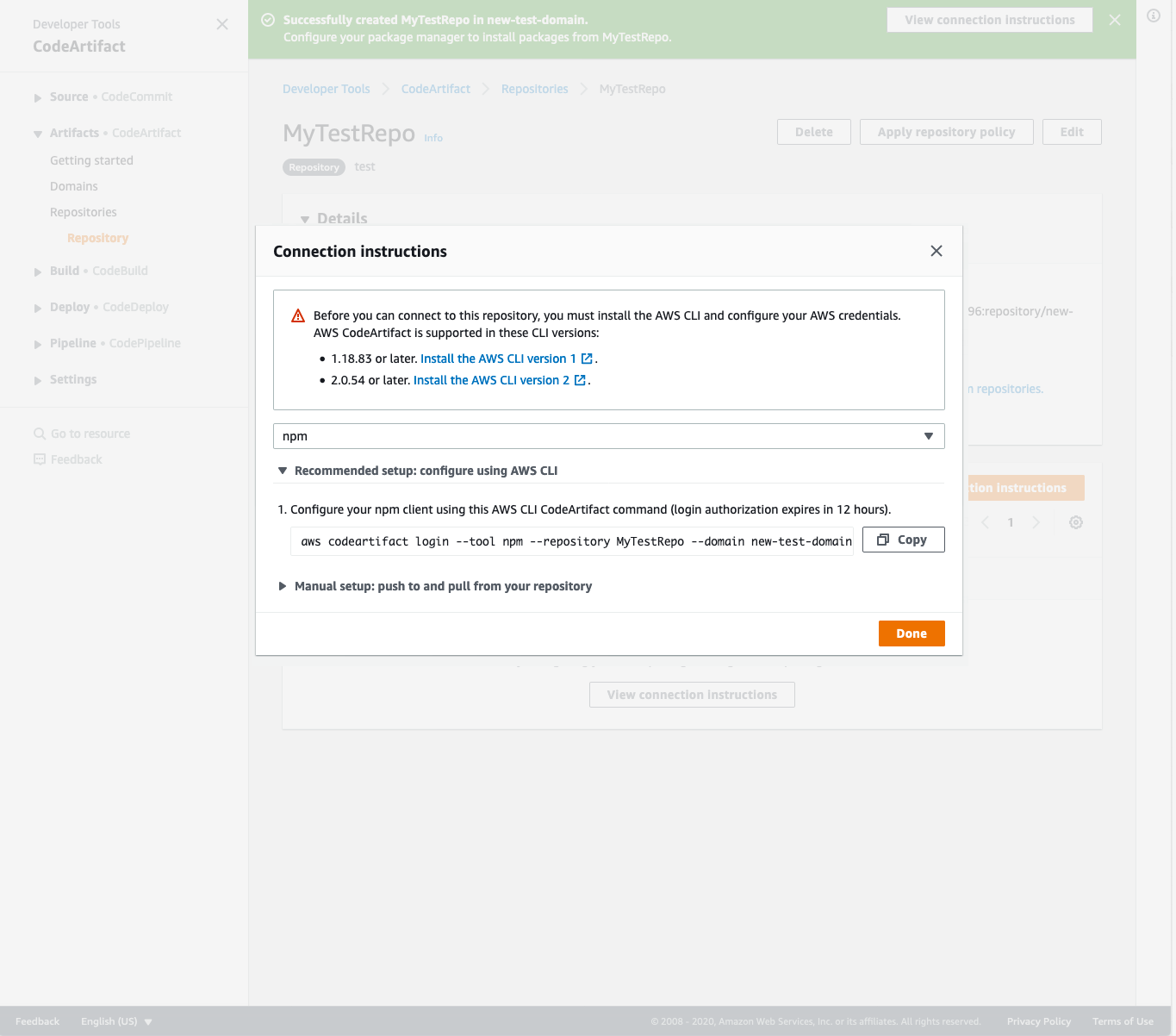Viewport: 1176px width, 1036px height.
Task: Collapse the Artifacts CodeArtifact section
Action: 38,134
